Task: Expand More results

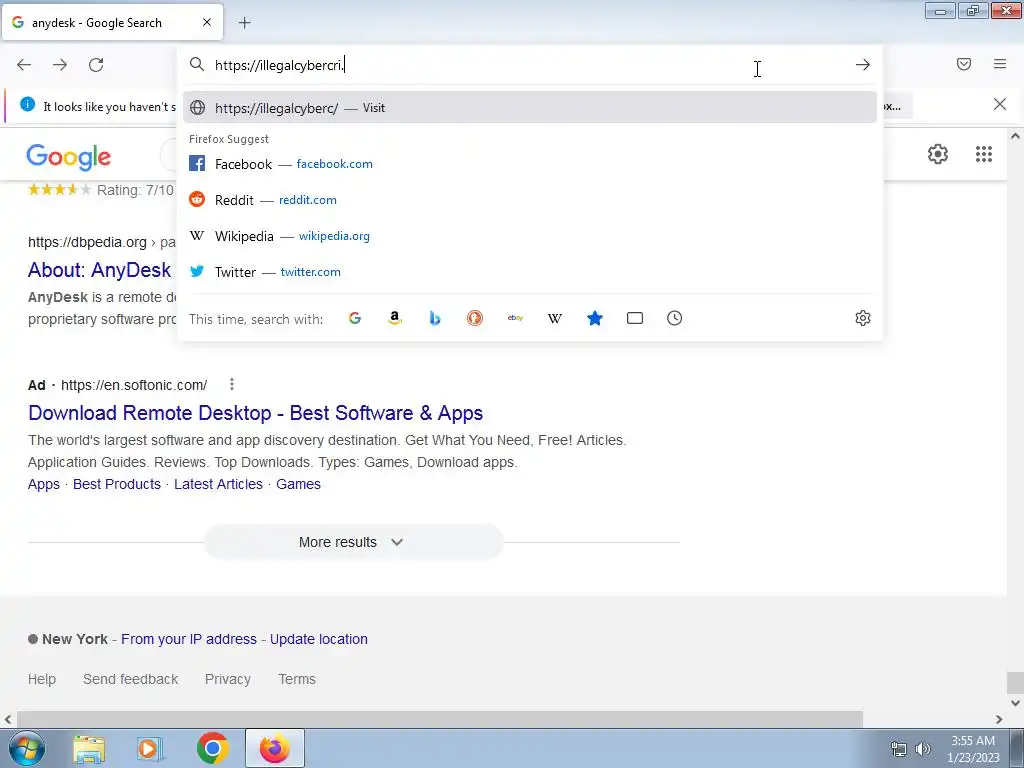Action: pyautogui.click(x=353, y=542)
